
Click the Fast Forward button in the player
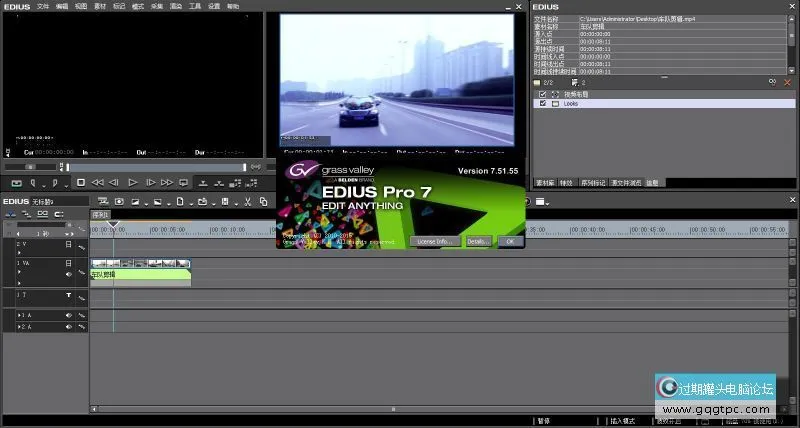point(166,183)
